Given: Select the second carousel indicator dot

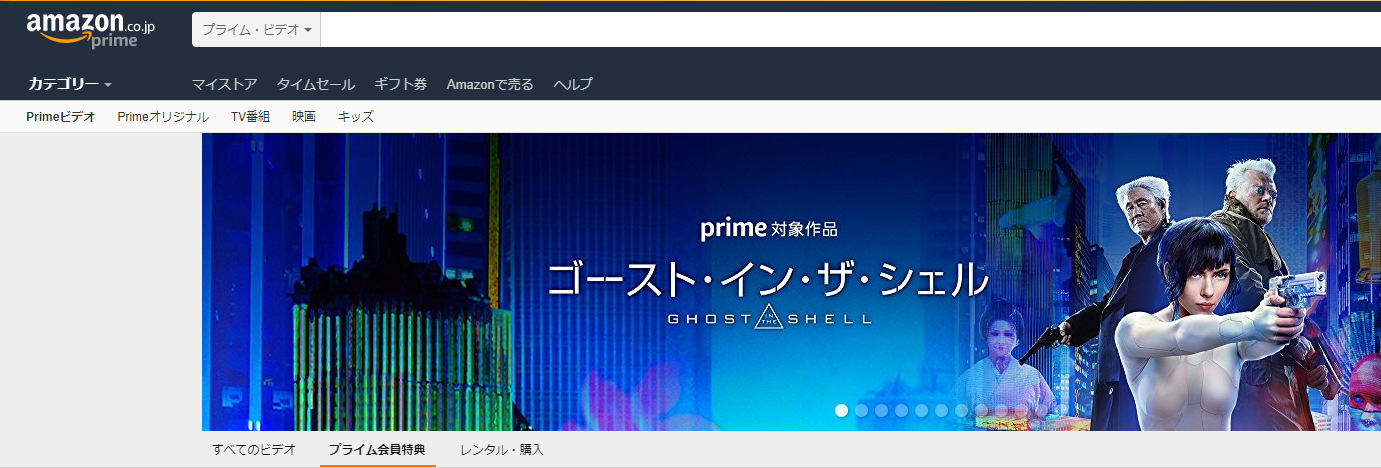Looking at the screenshot, I should (x=861, y=410).
